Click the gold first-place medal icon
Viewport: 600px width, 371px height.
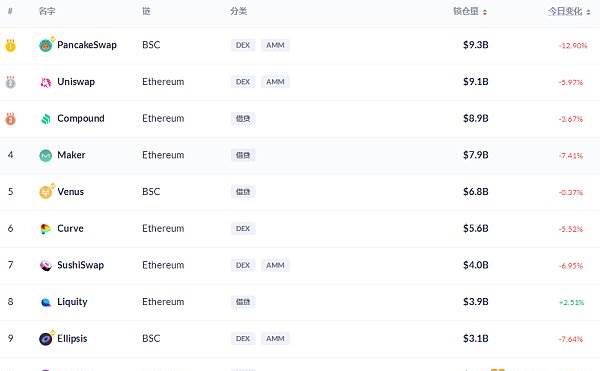[10, 46]
